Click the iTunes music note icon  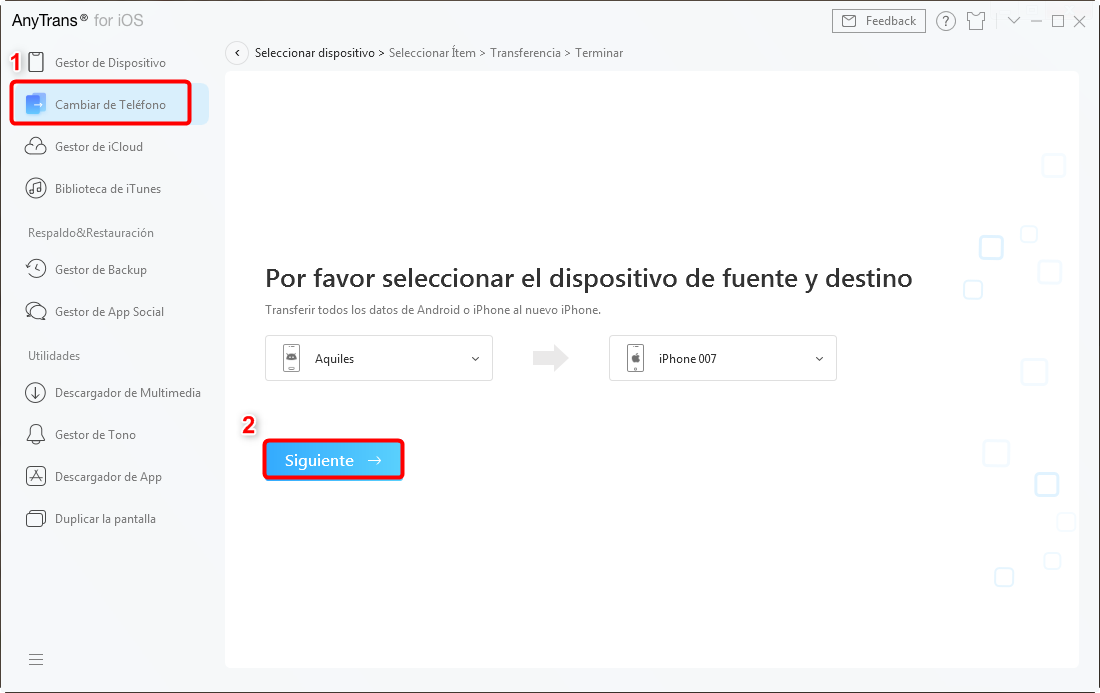point(36,189)
